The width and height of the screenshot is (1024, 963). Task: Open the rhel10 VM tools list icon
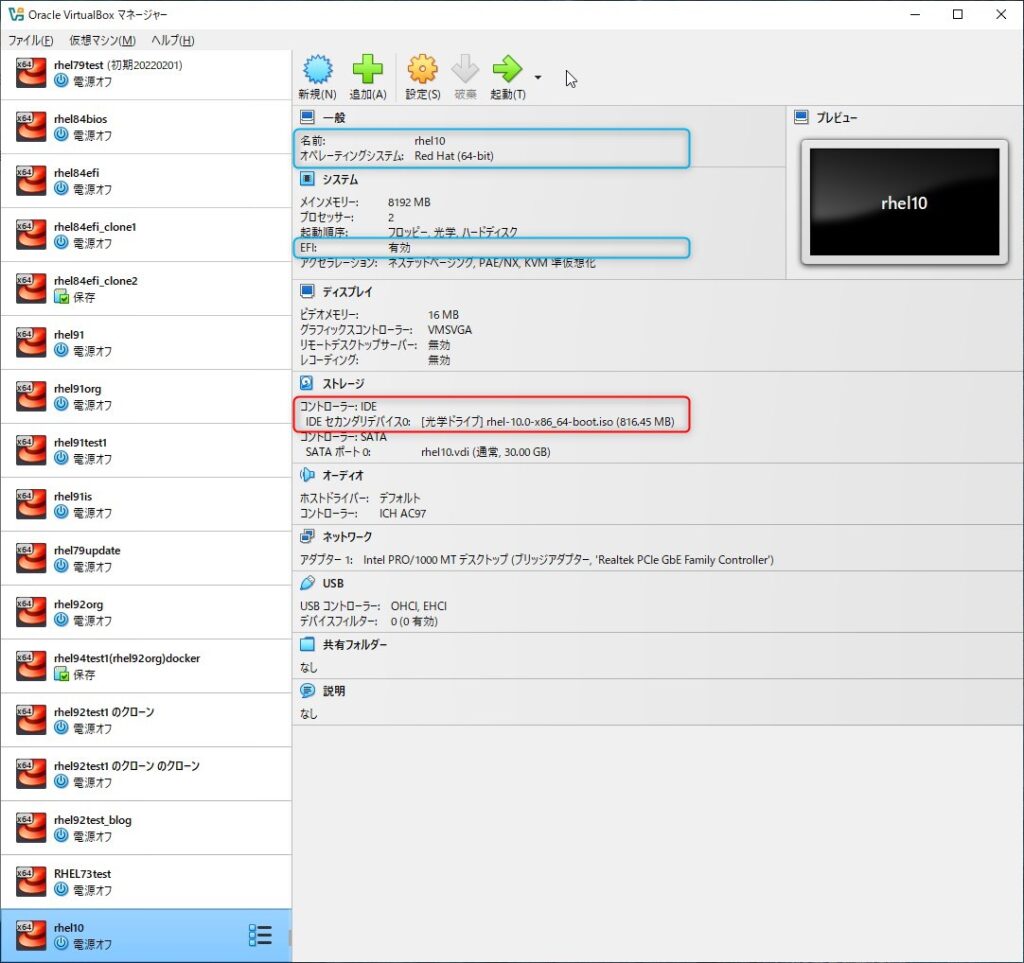click(260, 935)
